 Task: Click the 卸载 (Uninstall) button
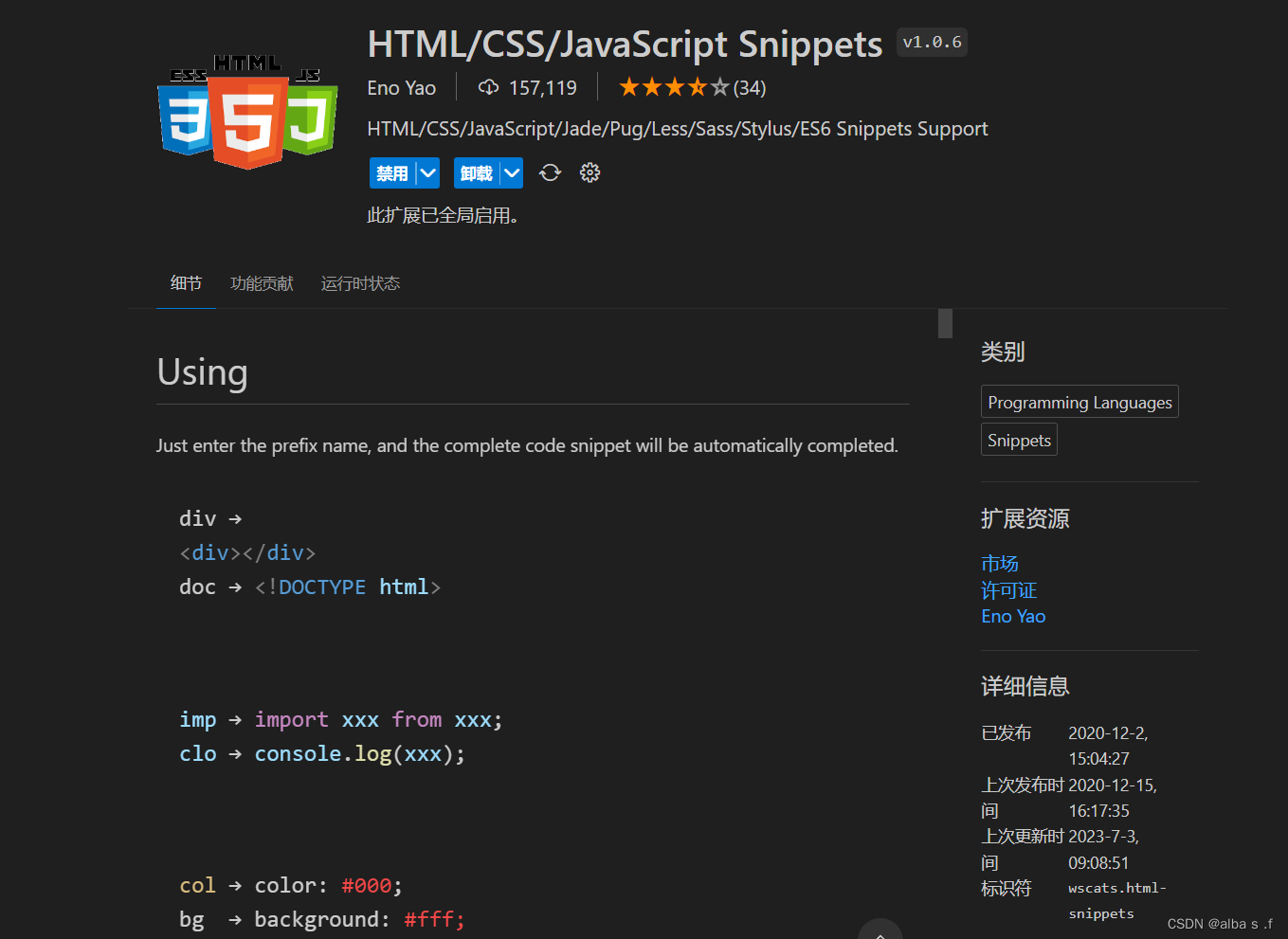point(477,173)
